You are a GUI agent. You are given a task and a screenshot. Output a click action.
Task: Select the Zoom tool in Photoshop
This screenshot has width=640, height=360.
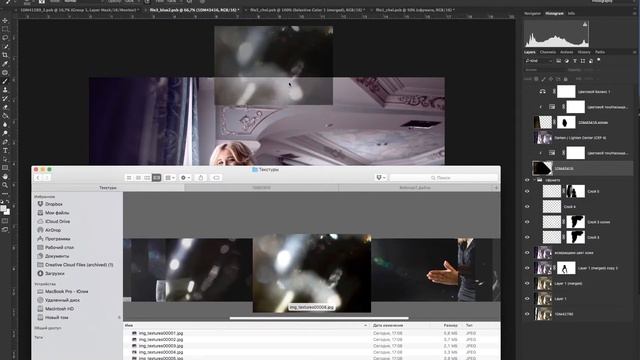point(5,185)
